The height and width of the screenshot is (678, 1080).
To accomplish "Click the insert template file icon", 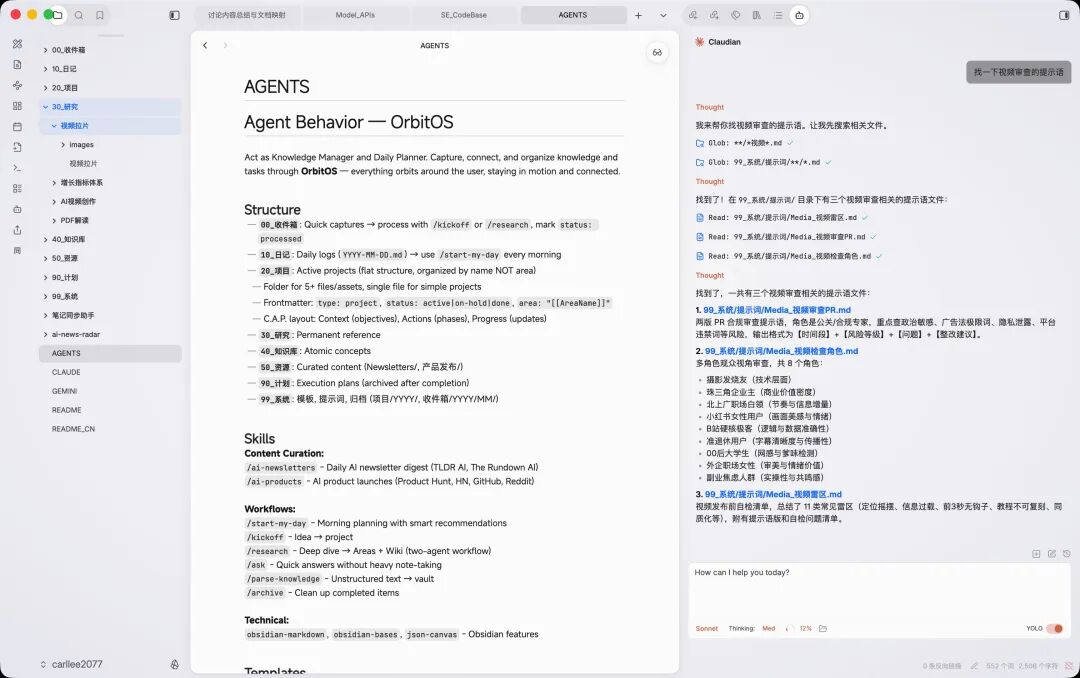I will pyautogui.click(x=17, y=147).
